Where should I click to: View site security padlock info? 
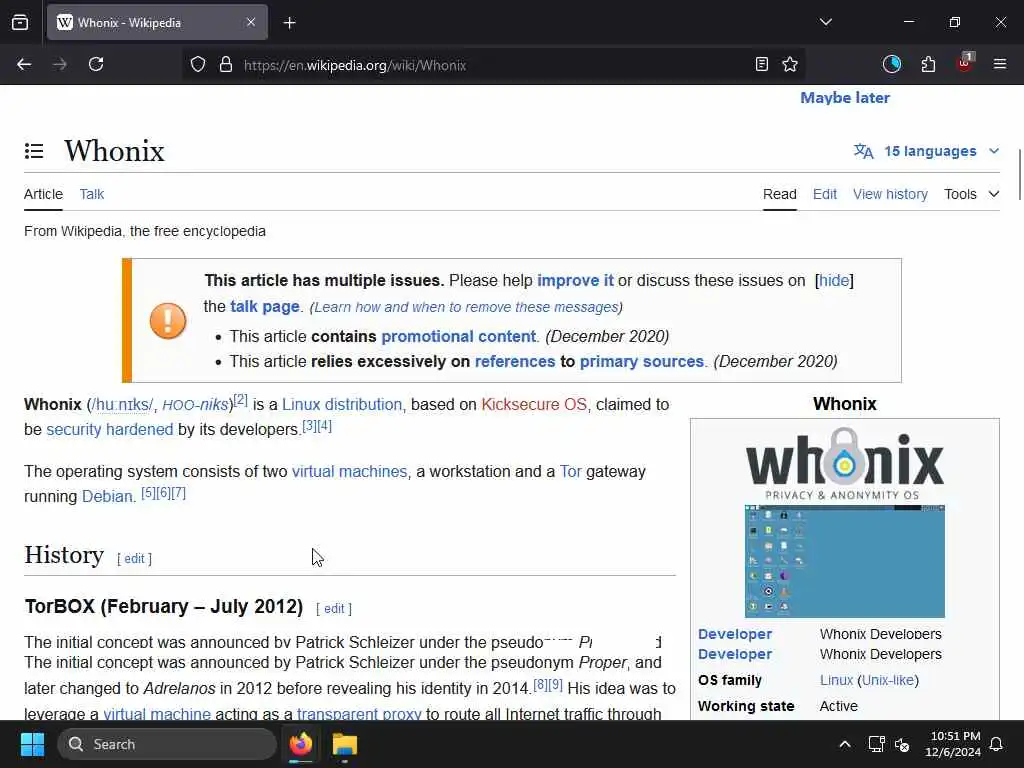pos(226,65)
